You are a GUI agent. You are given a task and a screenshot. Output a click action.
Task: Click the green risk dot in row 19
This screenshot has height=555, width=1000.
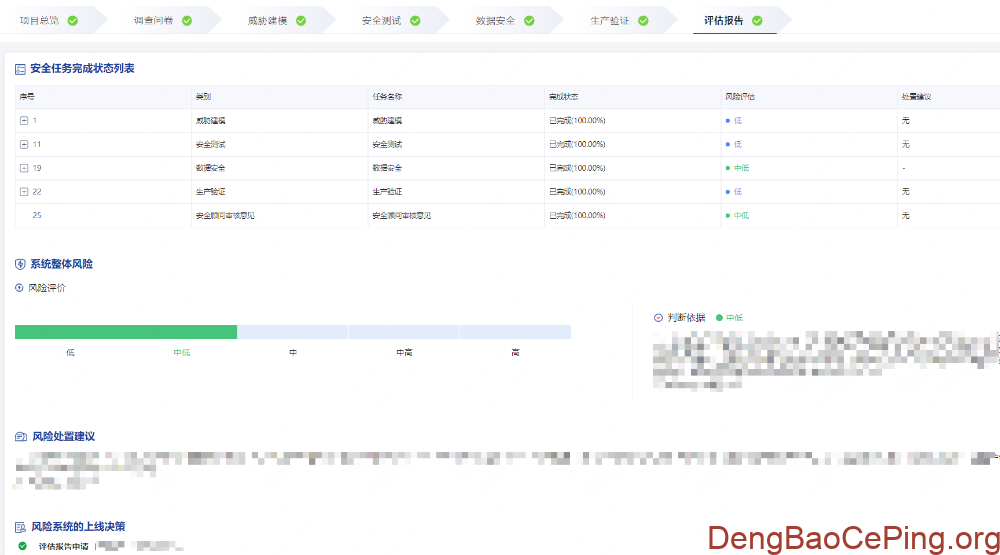[x=728, y=168]
